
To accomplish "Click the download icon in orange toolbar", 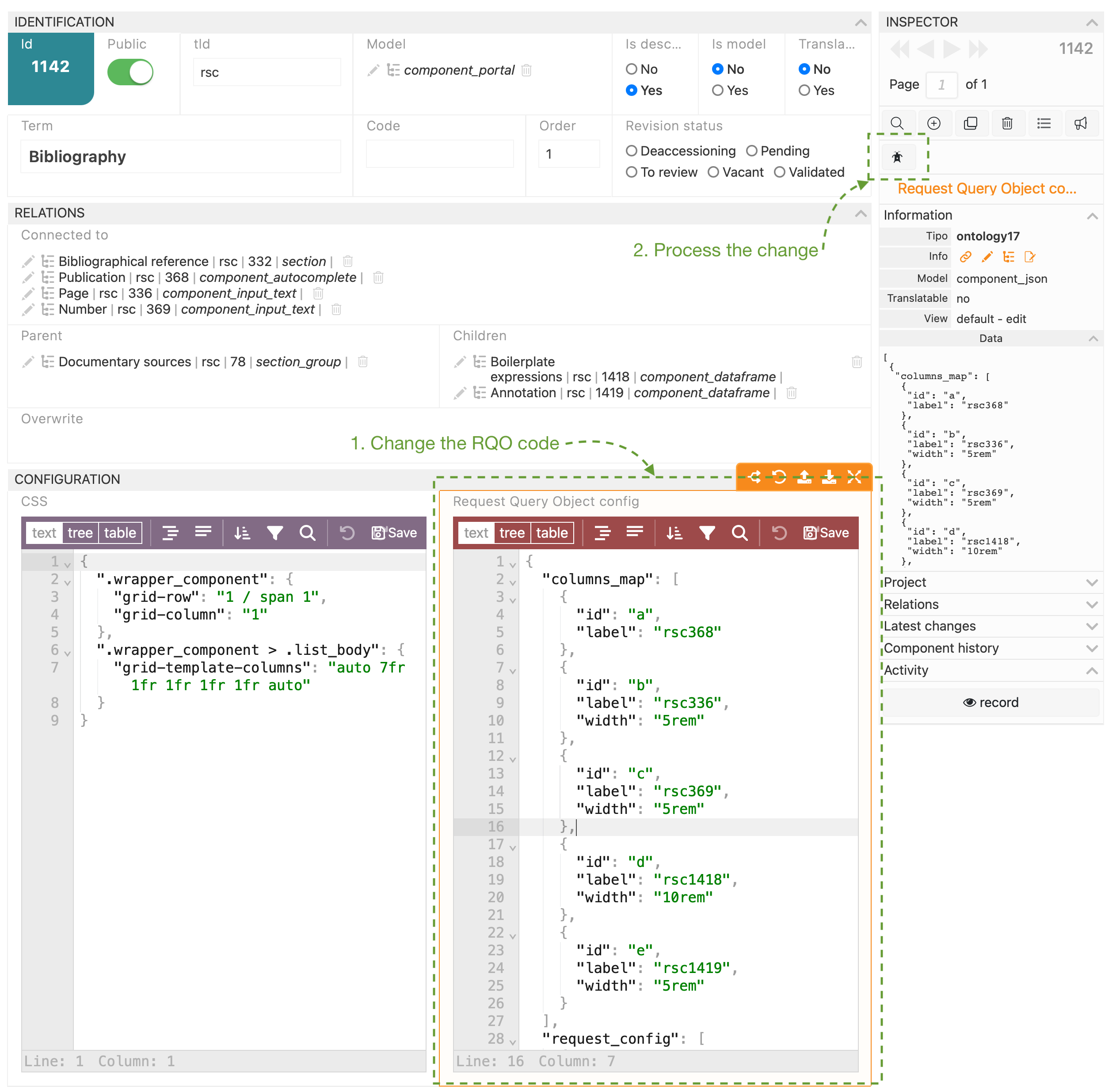I will tap(829, 477).
